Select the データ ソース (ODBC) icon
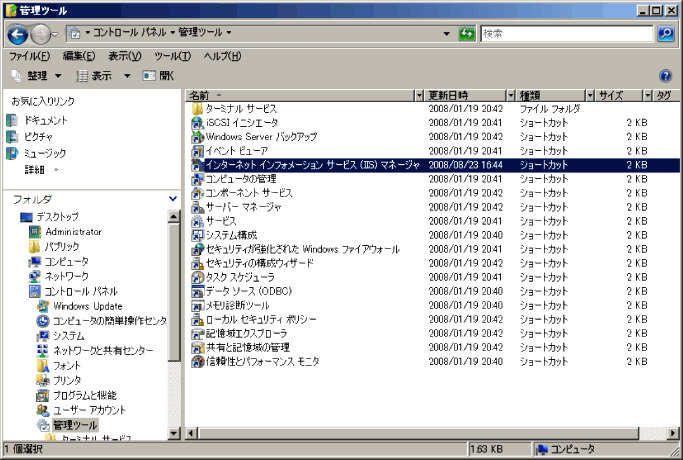 pyautogui.click(x=197, y=291)
